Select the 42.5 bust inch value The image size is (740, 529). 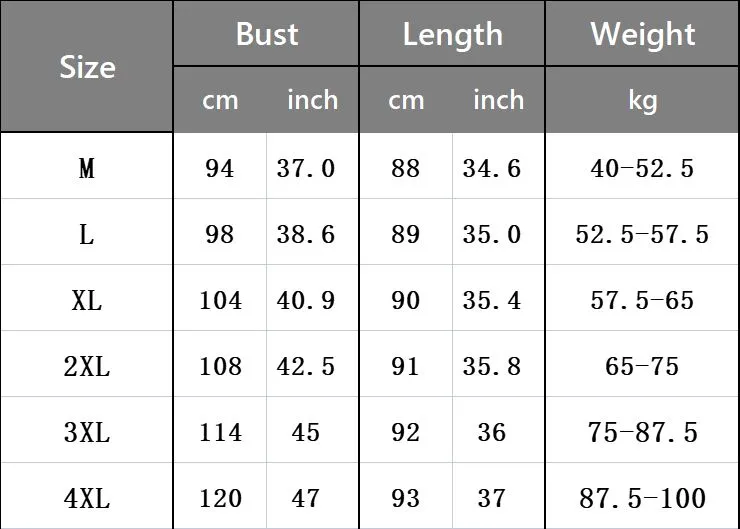pyautogui.click(x=306, y=366)
